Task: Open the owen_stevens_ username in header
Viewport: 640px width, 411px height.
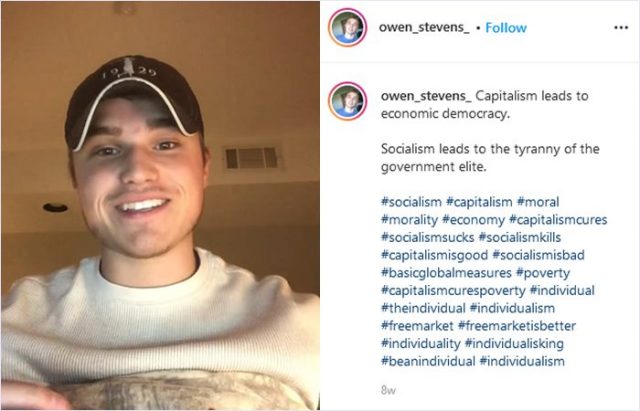Action: [424, 28]
